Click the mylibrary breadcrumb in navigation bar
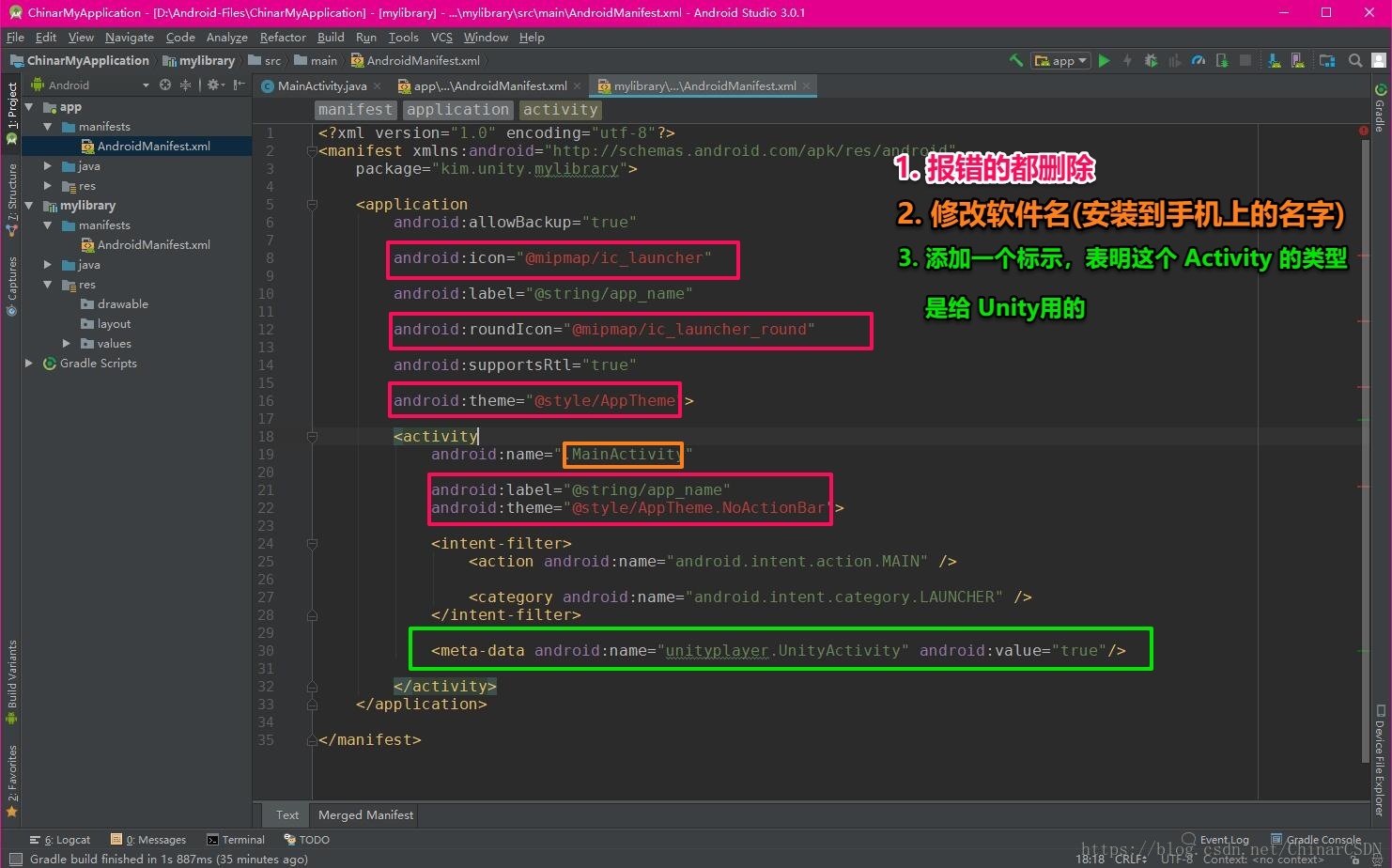Image resolution: width=1392 pixels, height=868 pixels. pyautogui.click(x=199, y=60)
